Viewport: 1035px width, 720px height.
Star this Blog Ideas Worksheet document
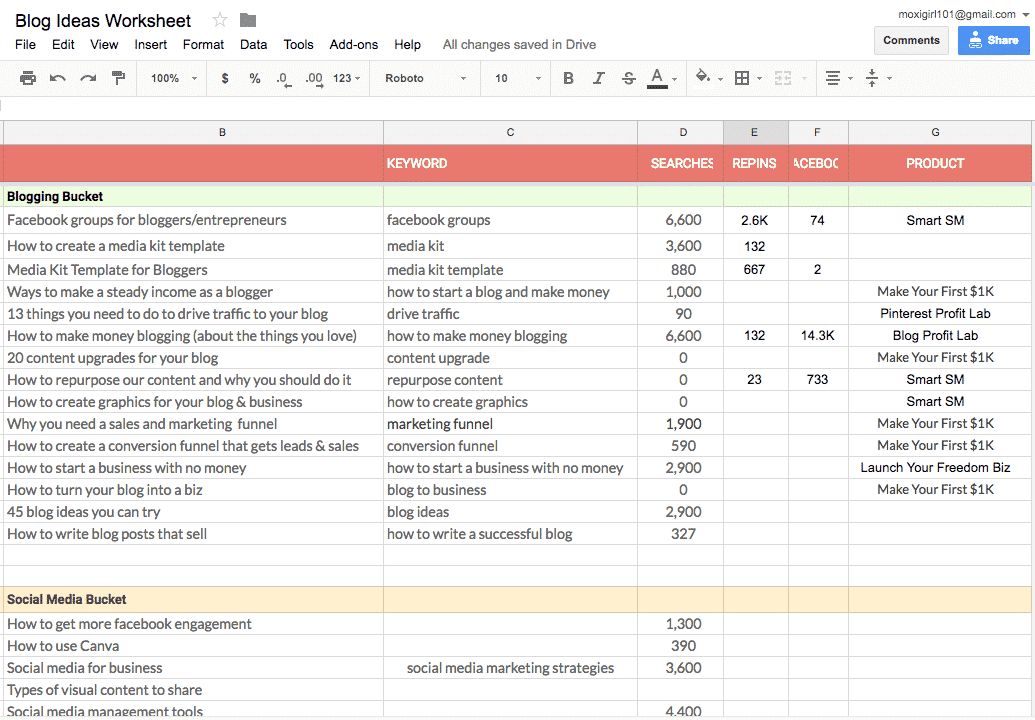pos(220,20)
